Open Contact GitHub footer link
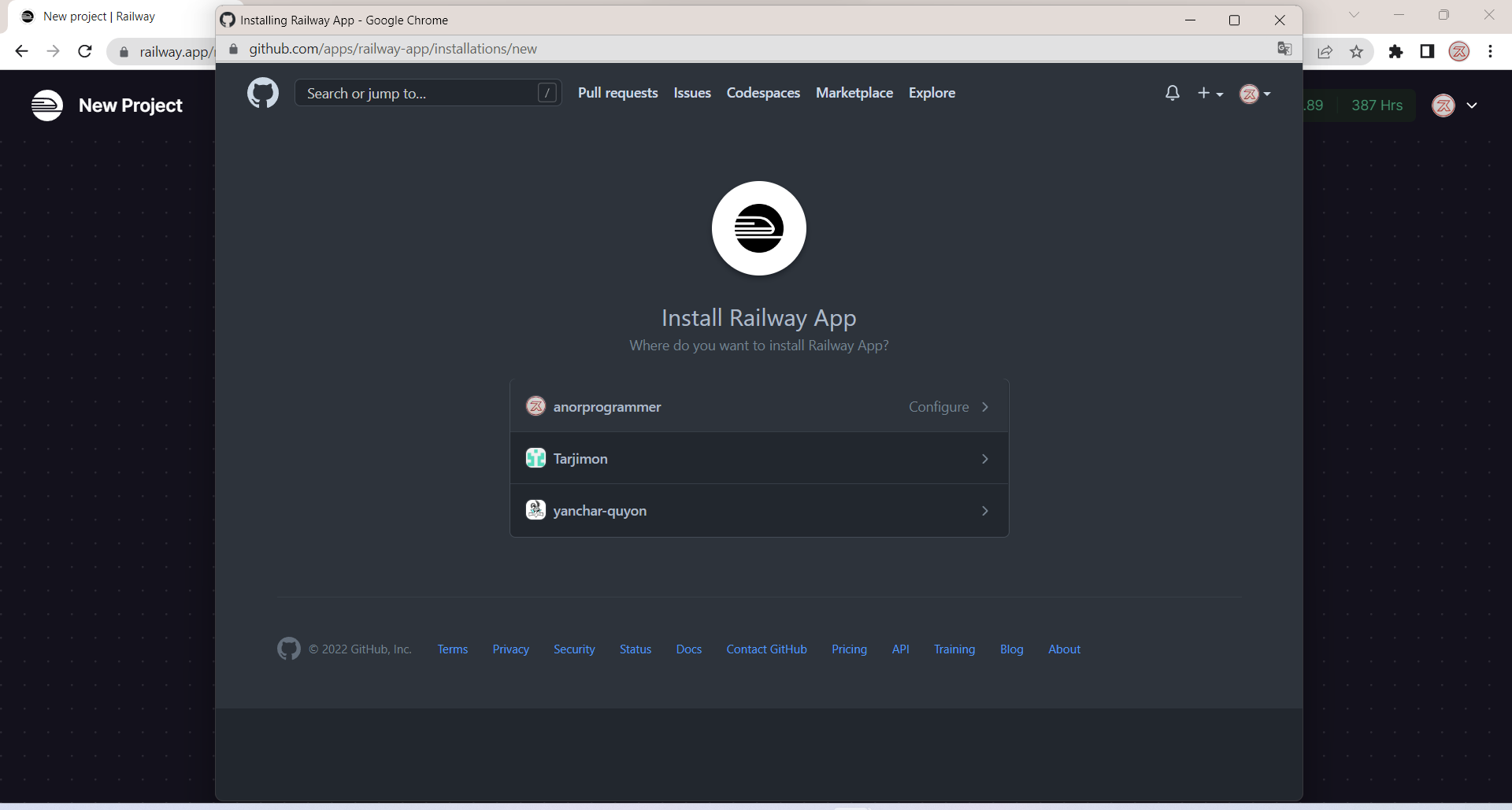 (x=767, y=649)
